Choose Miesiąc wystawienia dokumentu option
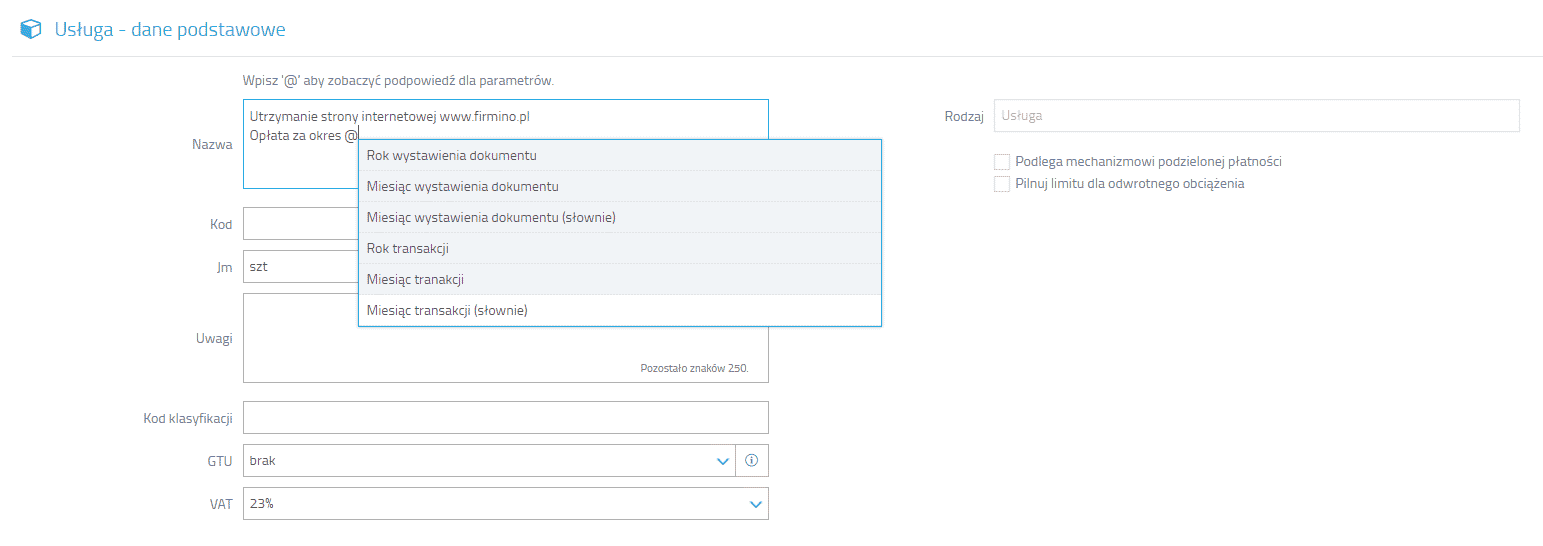The image size is (1543, 546). pyautogui.click(x=620, y=186)
